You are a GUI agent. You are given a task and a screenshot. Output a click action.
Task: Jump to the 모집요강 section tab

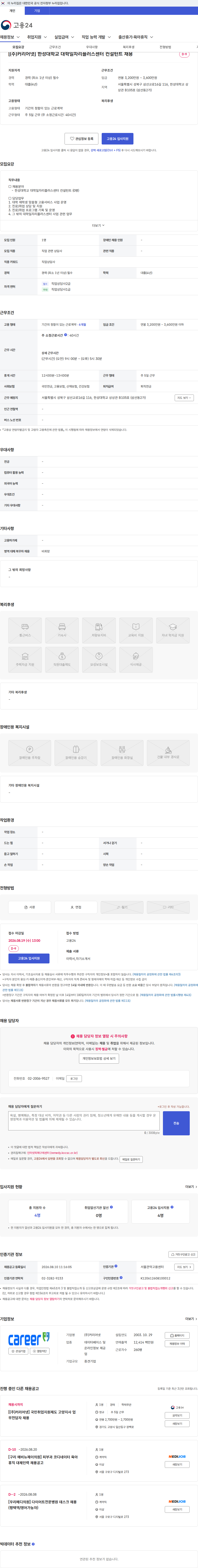[18, 47]
